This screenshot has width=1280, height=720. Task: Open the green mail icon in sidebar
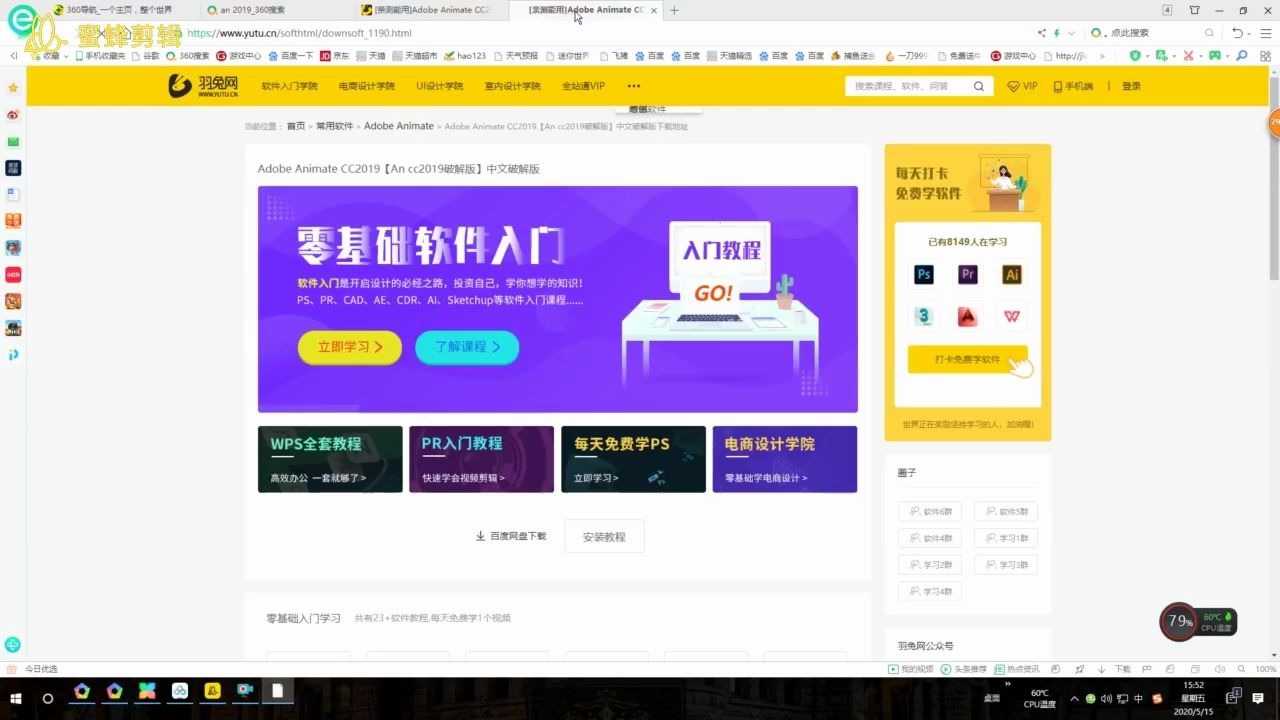(x=13, y=142)
